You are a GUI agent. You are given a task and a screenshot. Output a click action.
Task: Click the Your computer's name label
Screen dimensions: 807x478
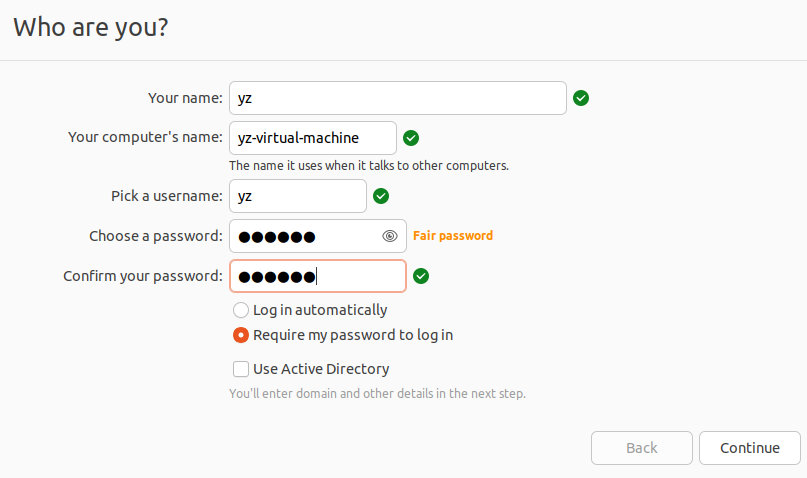tap(145, 137)
